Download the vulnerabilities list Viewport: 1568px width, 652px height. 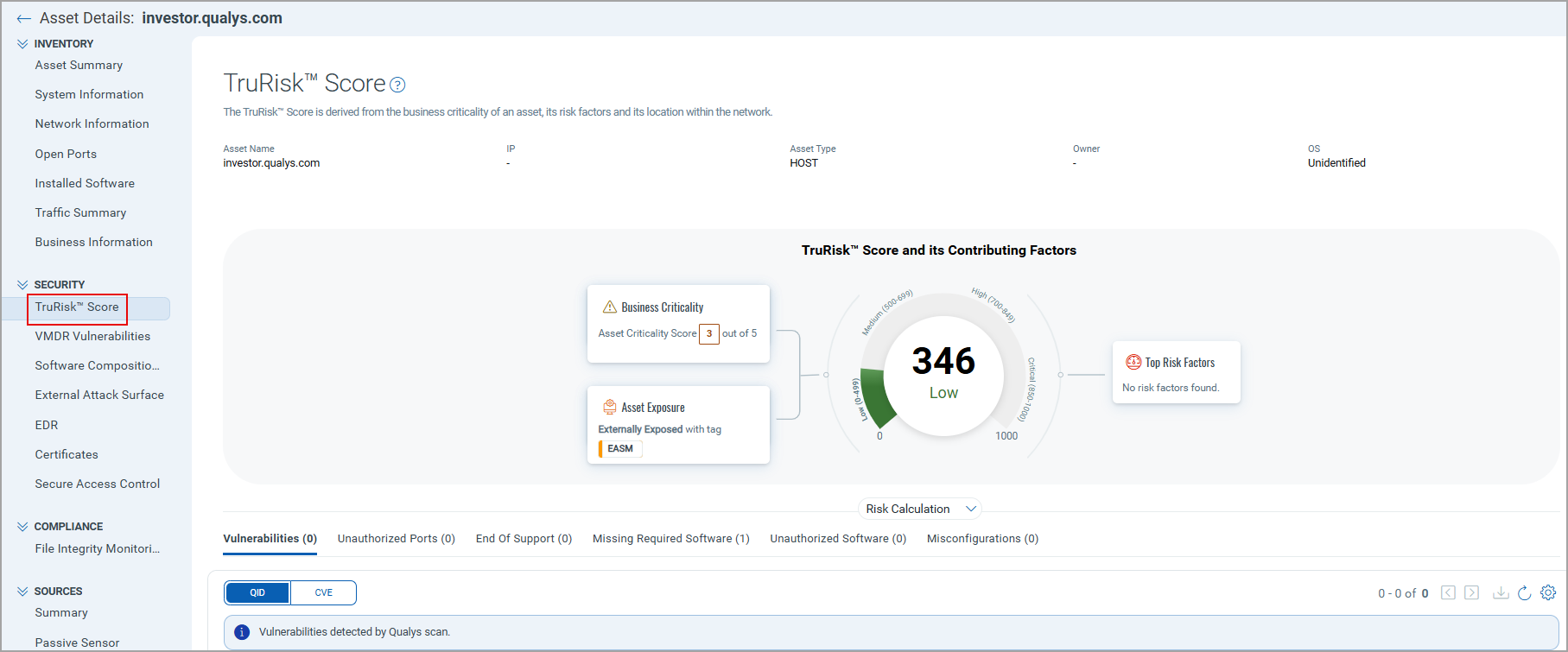[1501, 592]
